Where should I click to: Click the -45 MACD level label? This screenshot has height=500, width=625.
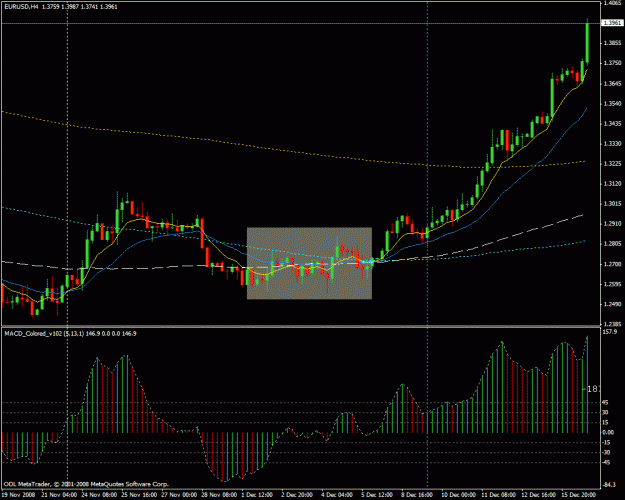click(x=607, y=463)
